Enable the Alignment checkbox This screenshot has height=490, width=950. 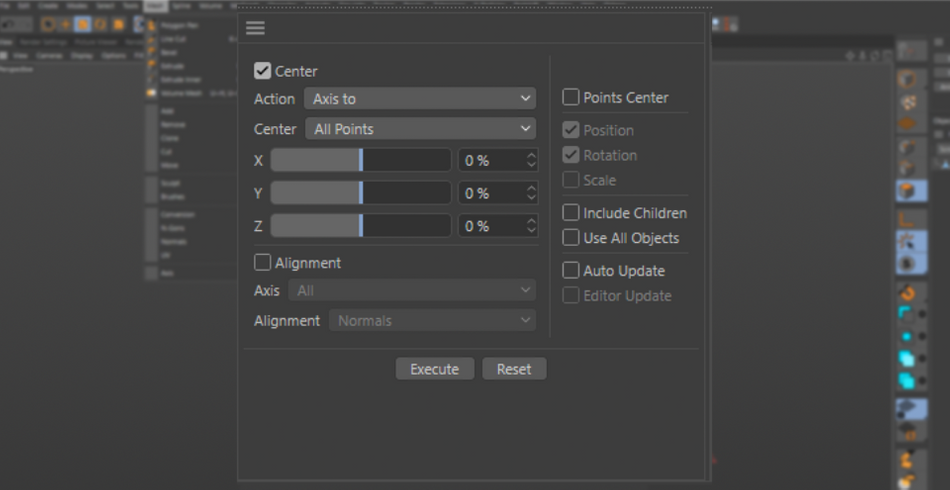pyautogui.click(x=262, y=263)
